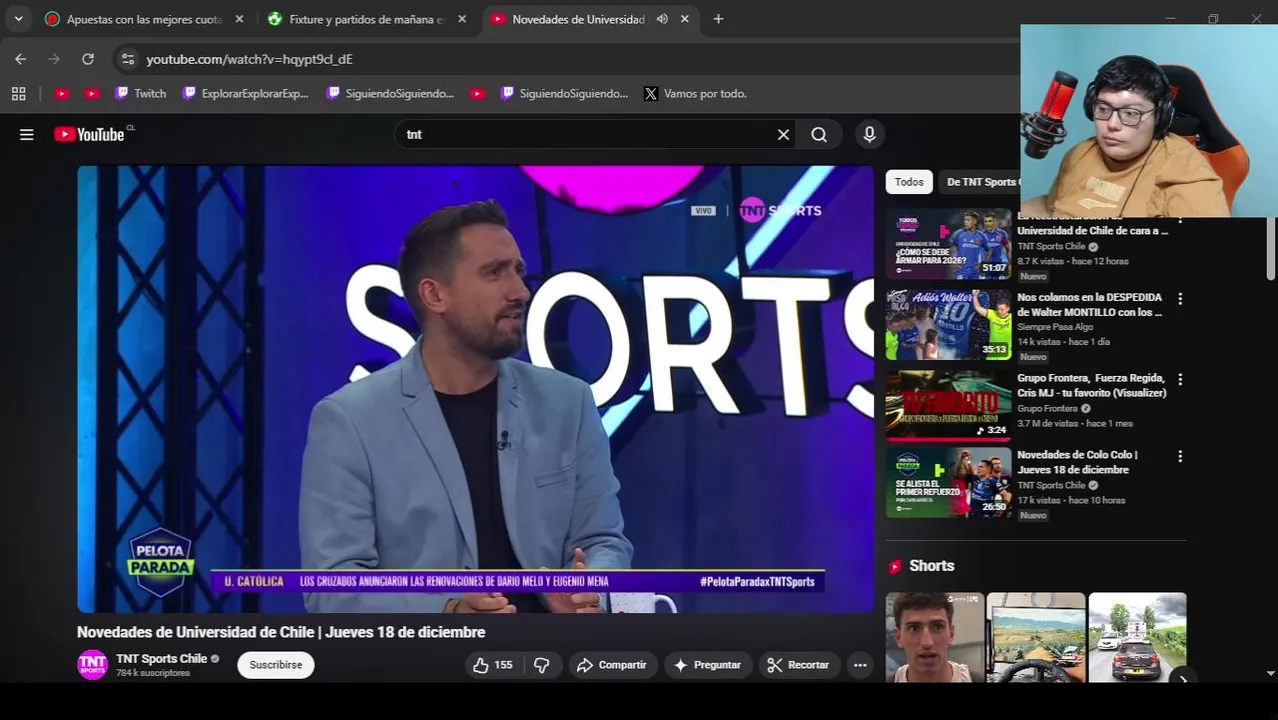Click the page vertical scrollbar thumb
The image size is (1278, 720).
tap(1271, 248)
